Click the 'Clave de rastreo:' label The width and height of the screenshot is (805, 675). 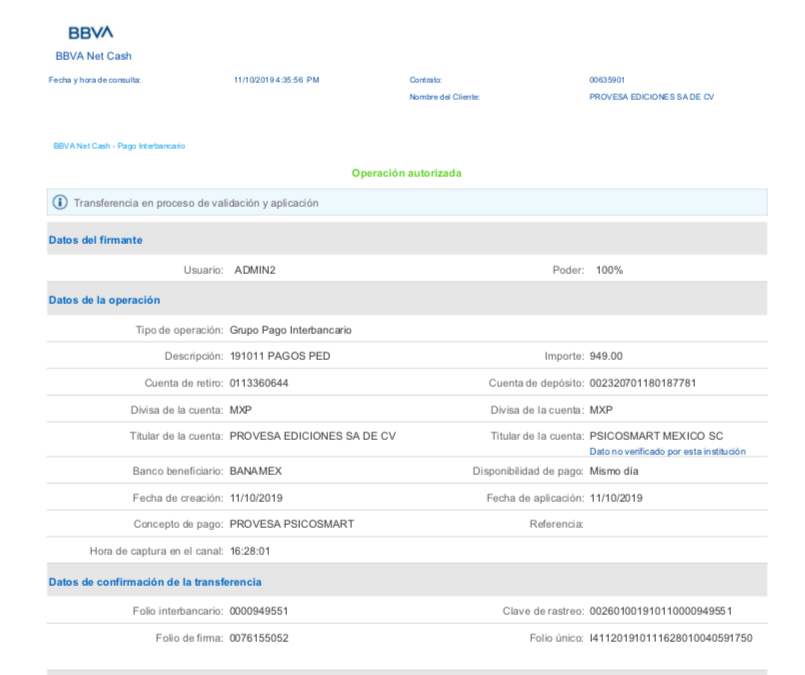(x=543, y=611)
